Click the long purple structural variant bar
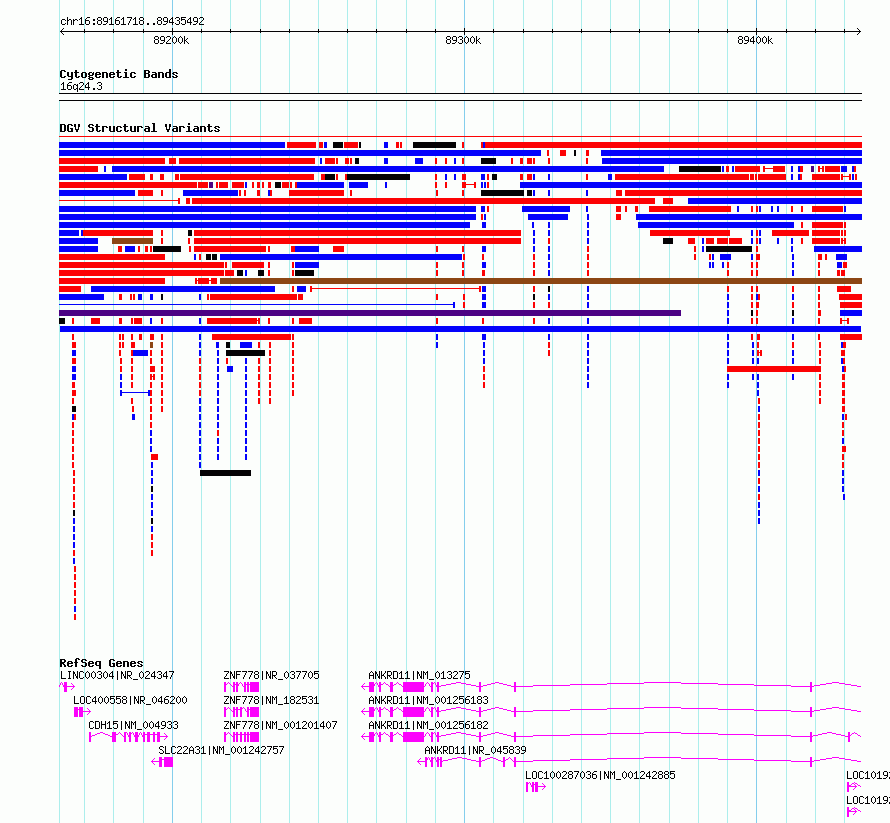This screenshot has height=823, width=890. click(x=370, y=313)
